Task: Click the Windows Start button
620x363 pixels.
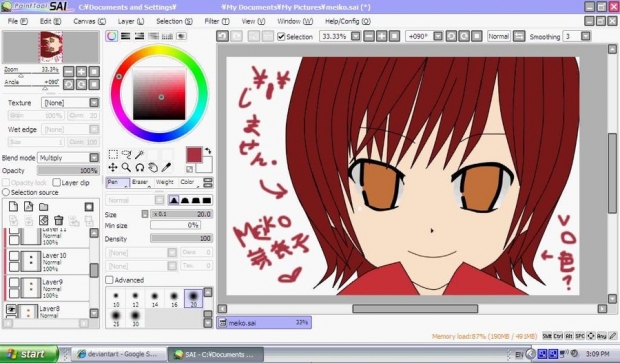Action: (28, 354)
